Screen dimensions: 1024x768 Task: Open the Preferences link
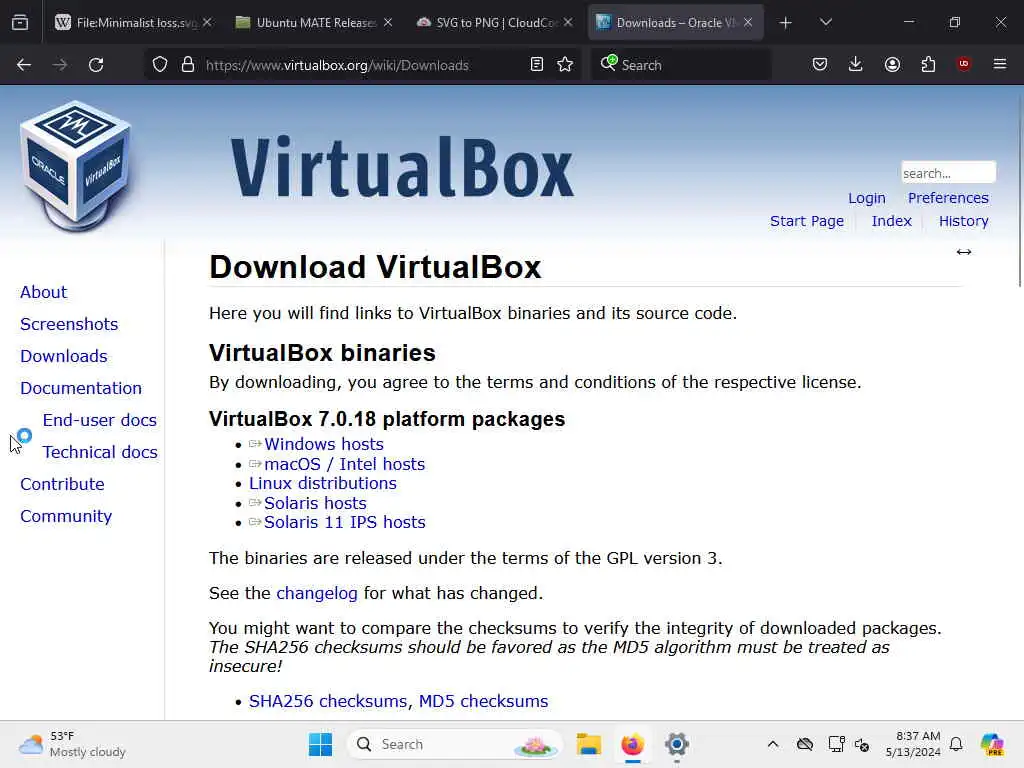point(948,198)
